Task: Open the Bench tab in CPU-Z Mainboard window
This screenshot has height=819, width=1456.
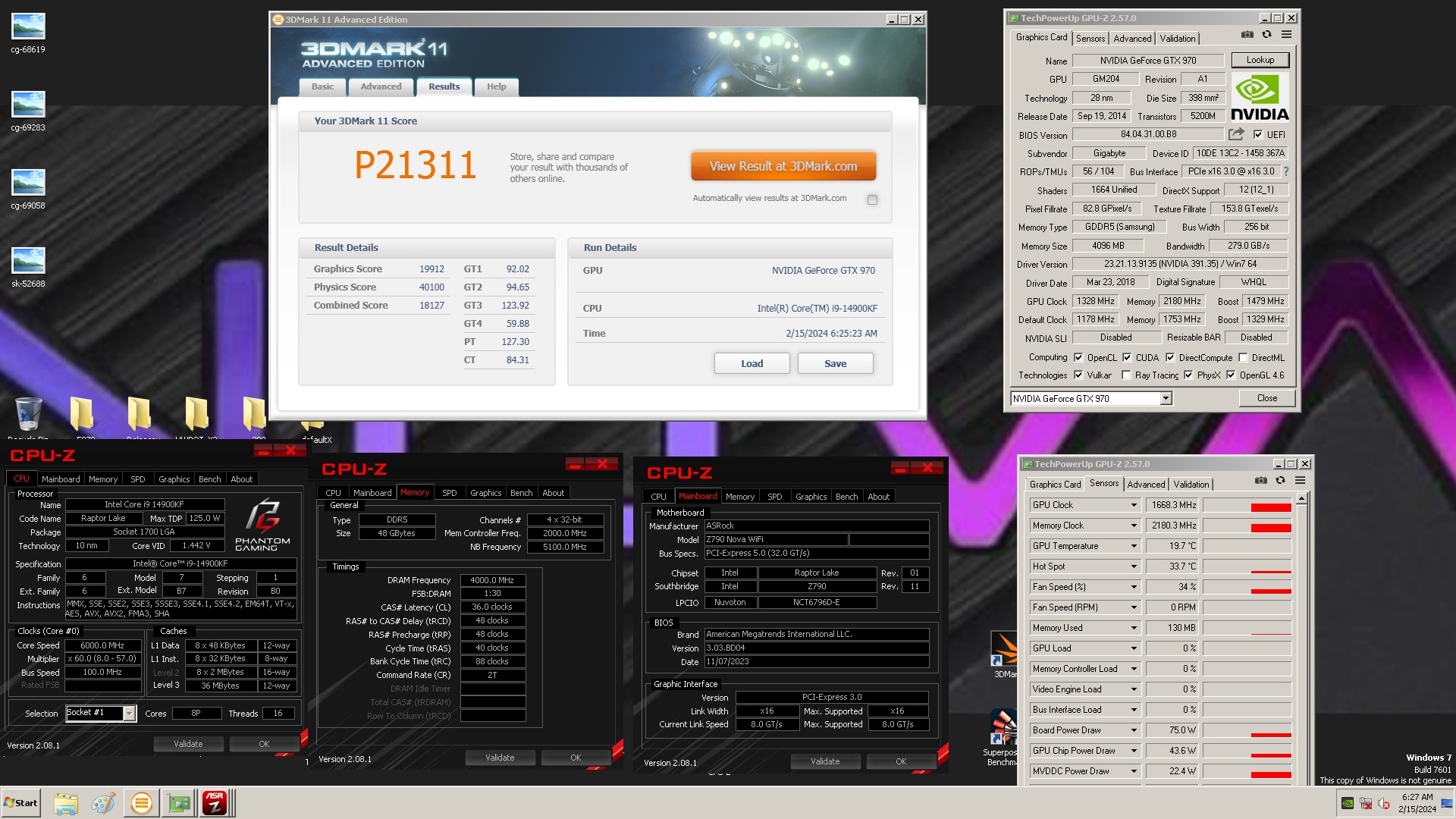Action: click(846, 497)
